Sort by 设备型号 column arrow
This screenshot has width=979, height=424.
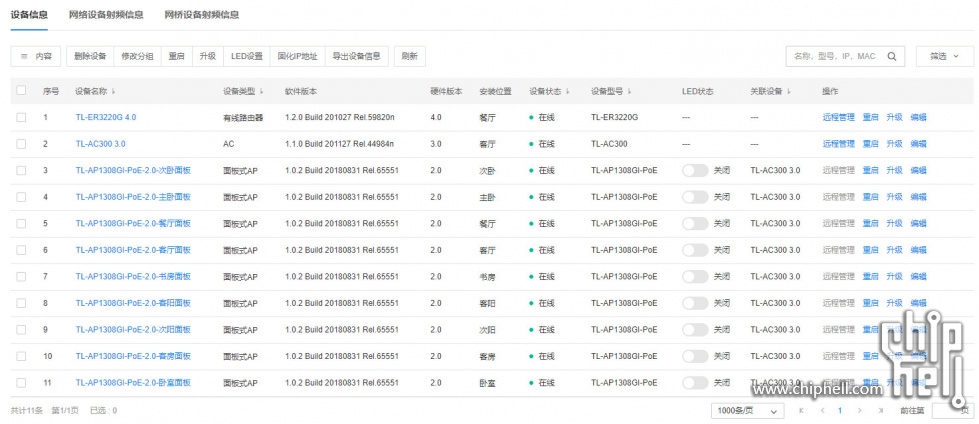coord(629,91)
